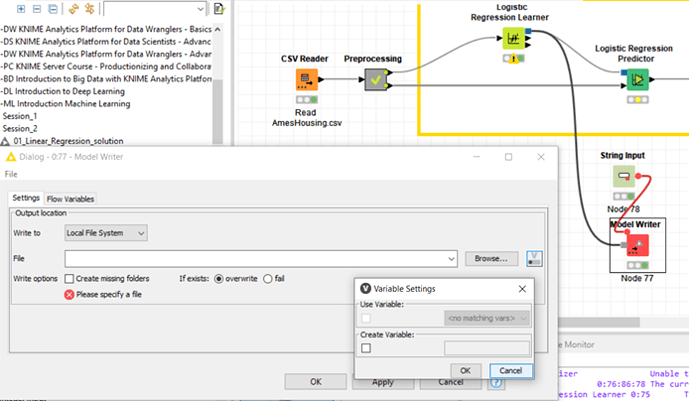The height and width of the screenshot is (402, 690).
Task: Click the Collapse All icon in explorer toolbar
Action: [x=53, y=9]
